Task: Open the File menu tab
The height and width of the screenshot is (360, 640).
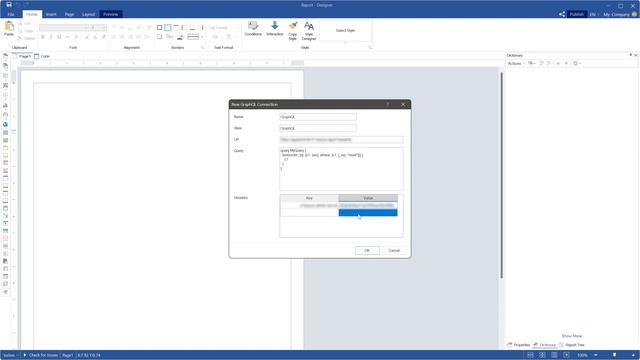Action: click(11, 14)
